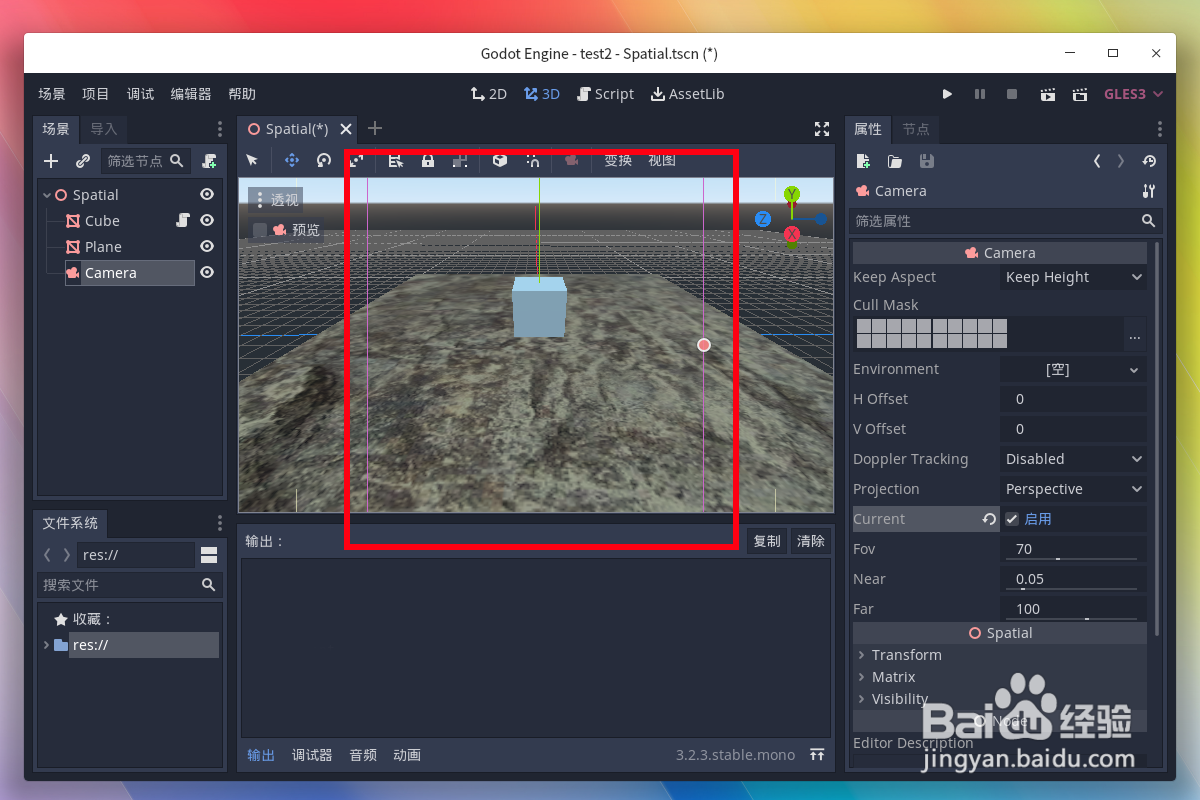The height and width of the screenshot is (800, 1200).
Task: Toggle visibility of Spatial node
Action: (x=207, y=194)
